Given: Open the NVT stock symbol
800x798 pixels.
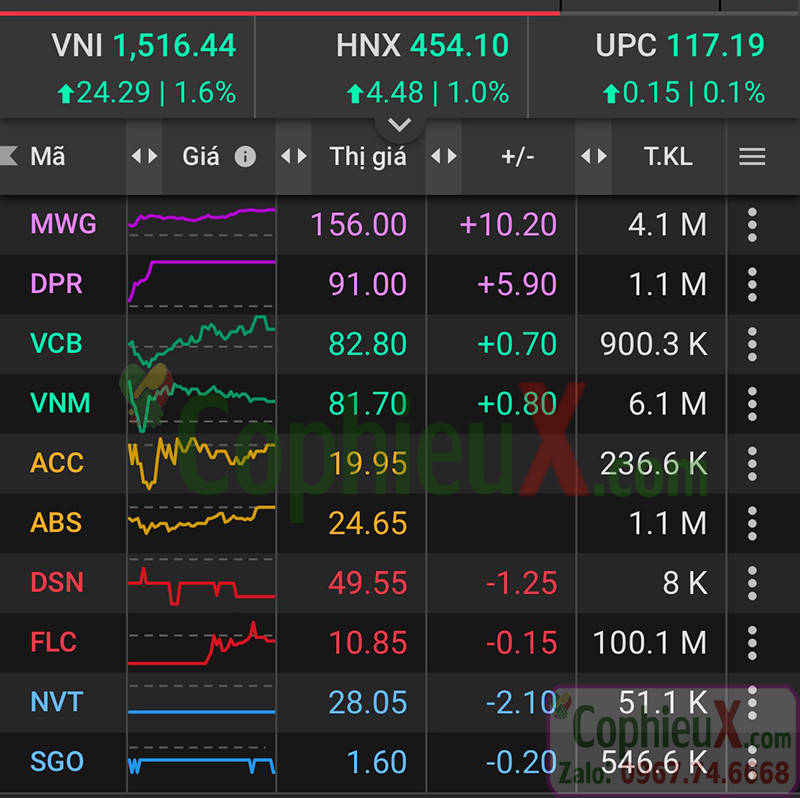Looking at the screenshot, I should point(57,702).
